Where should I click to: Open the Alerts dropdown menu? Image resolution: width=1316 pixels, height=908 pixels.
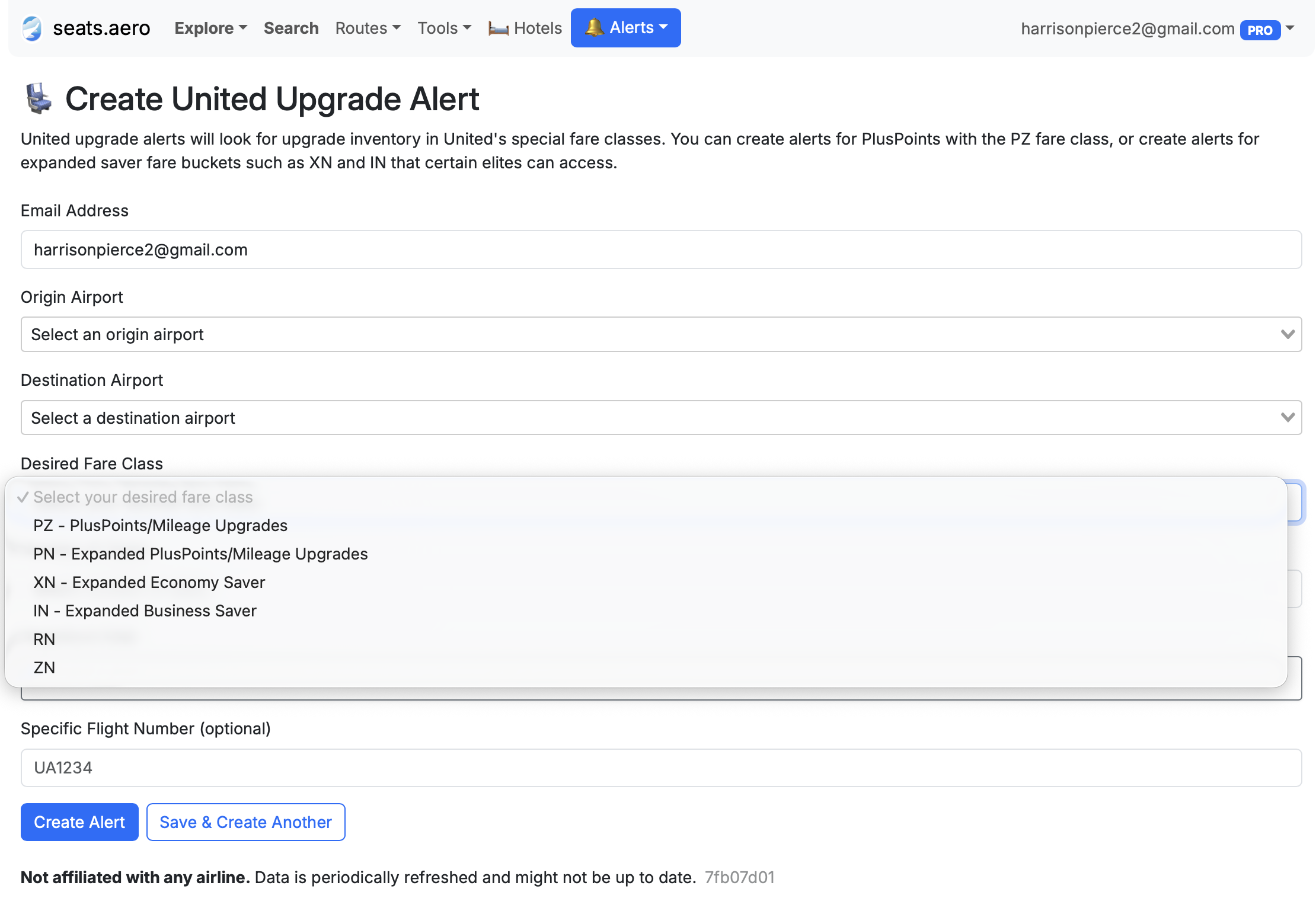pos(626,28)
